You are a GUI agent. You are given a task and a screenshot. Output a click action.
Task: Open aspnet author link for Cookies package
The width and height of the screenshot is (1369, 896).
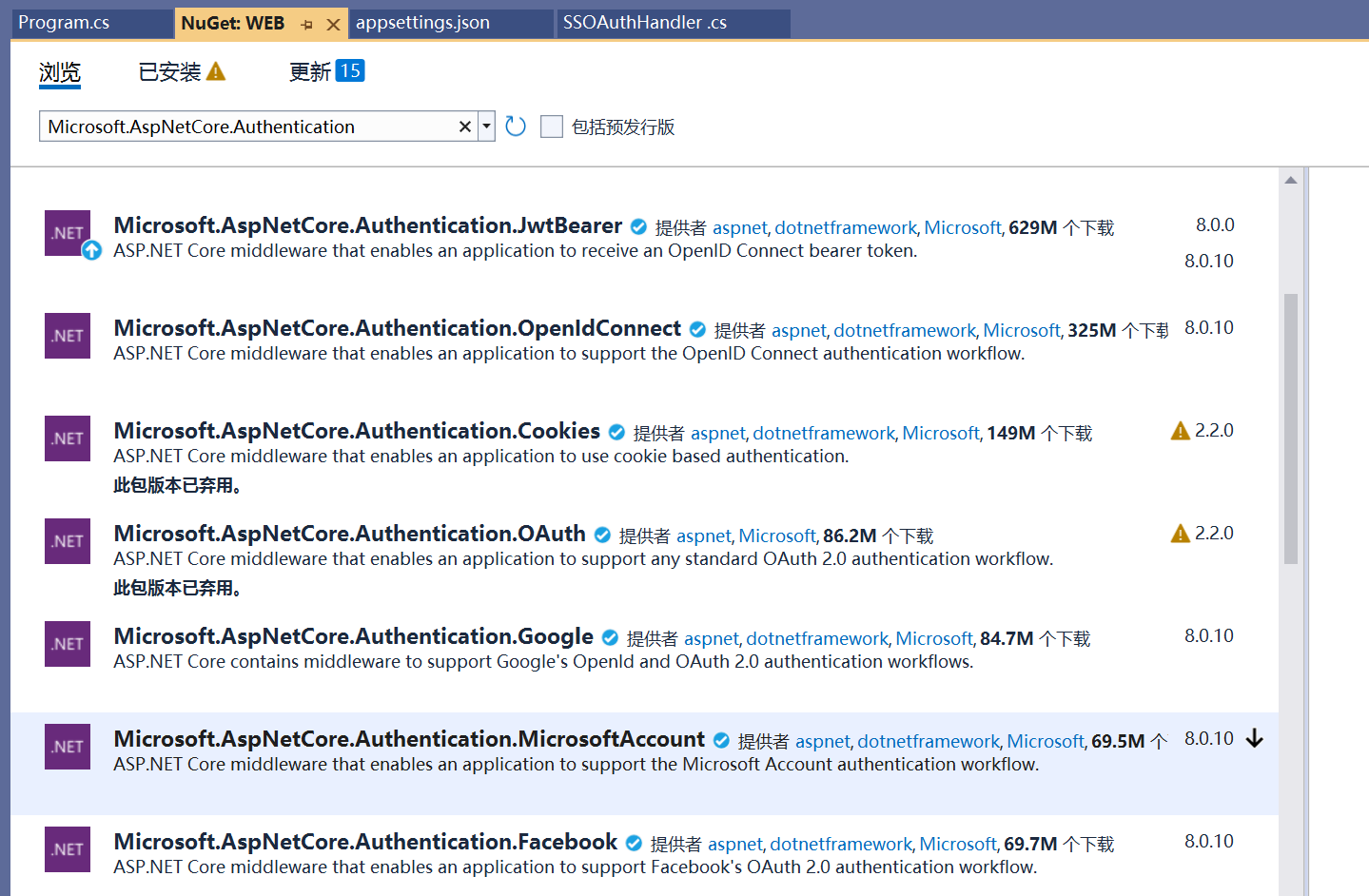[717, 434]
